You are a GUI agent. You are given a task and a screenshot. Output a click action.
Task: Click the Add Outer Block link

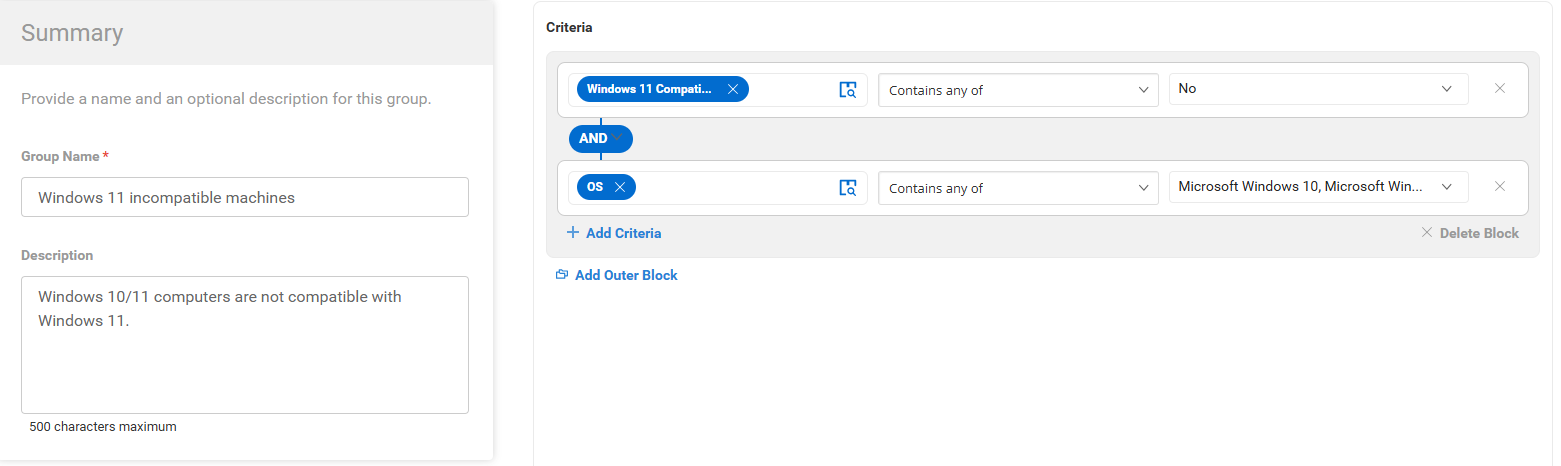pos(626,275)
